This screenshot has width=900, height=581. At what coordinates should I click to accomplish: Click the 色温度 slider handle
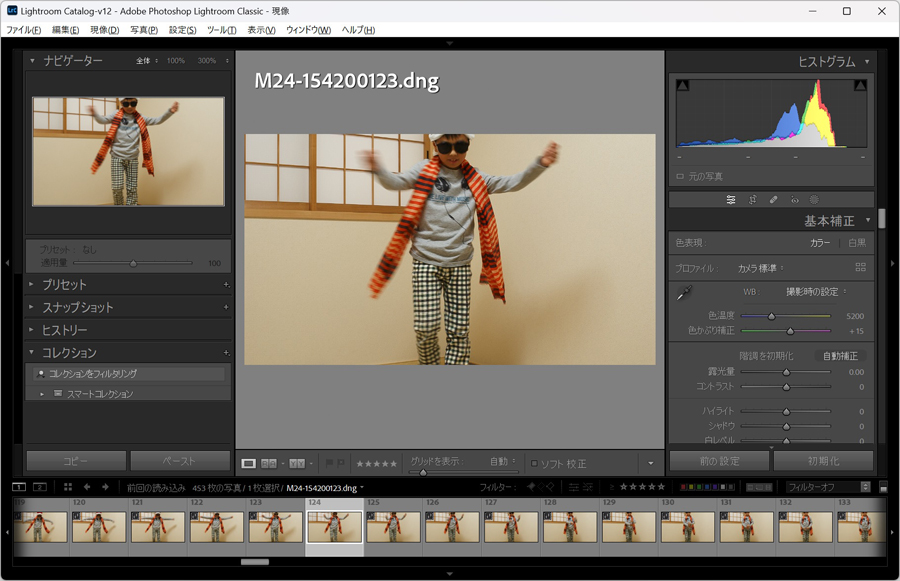[x=771, y=316]
